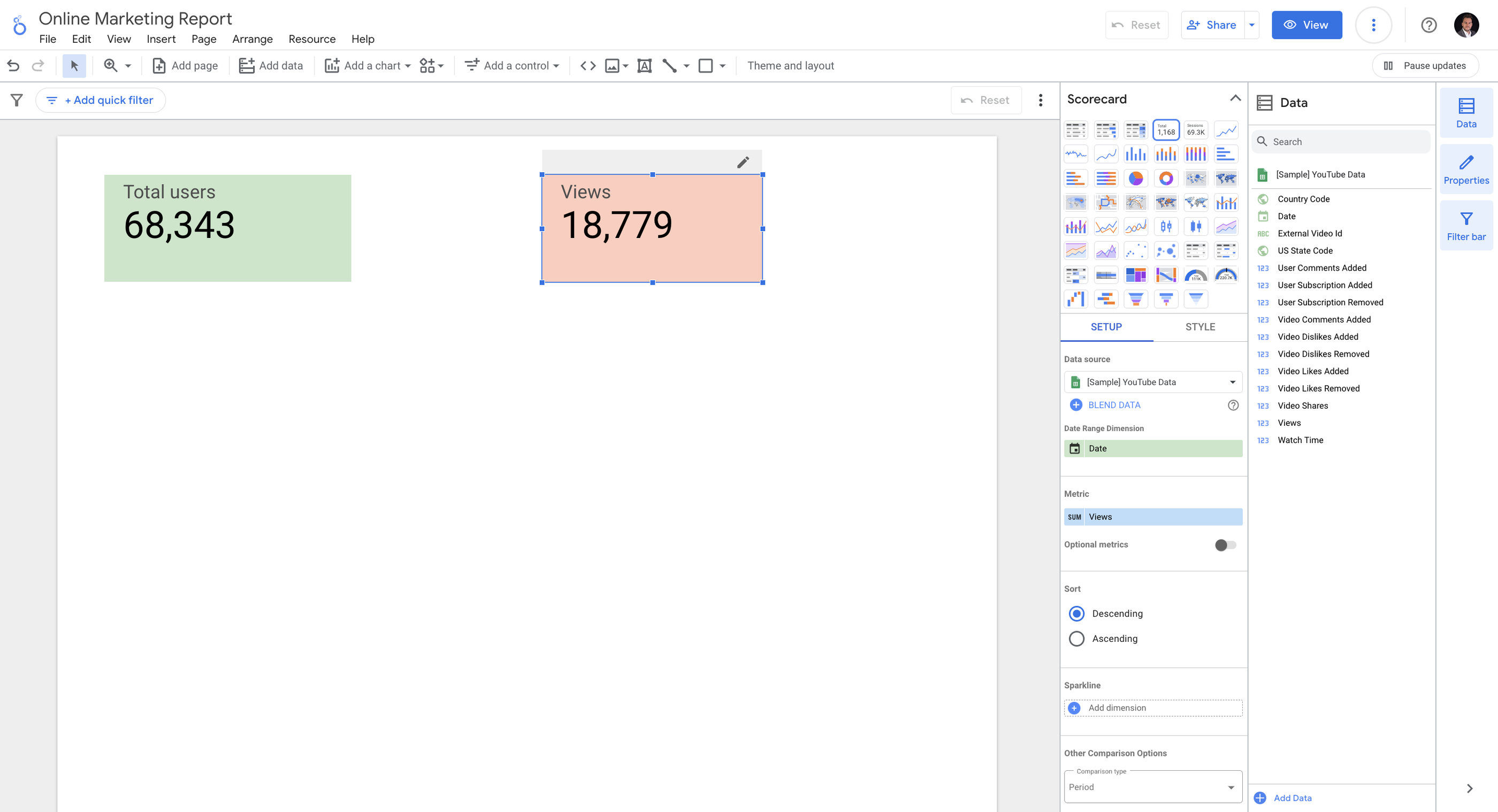The width and height of the screenshot is (1498, 812).
Task: Pick the gauge chart type
Action: pyautogui.click(x=1196, y=274)
